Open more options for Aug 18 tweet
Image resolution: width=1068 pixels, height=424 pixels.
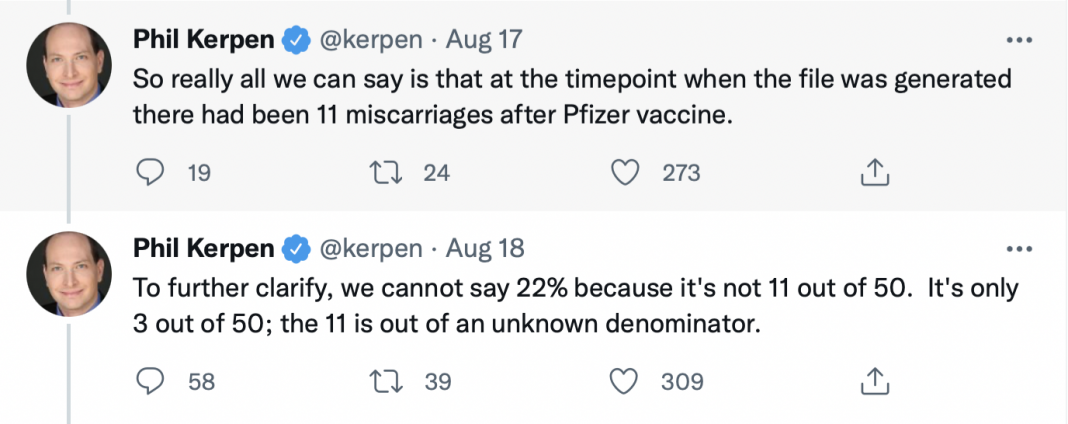[1017, 248]
